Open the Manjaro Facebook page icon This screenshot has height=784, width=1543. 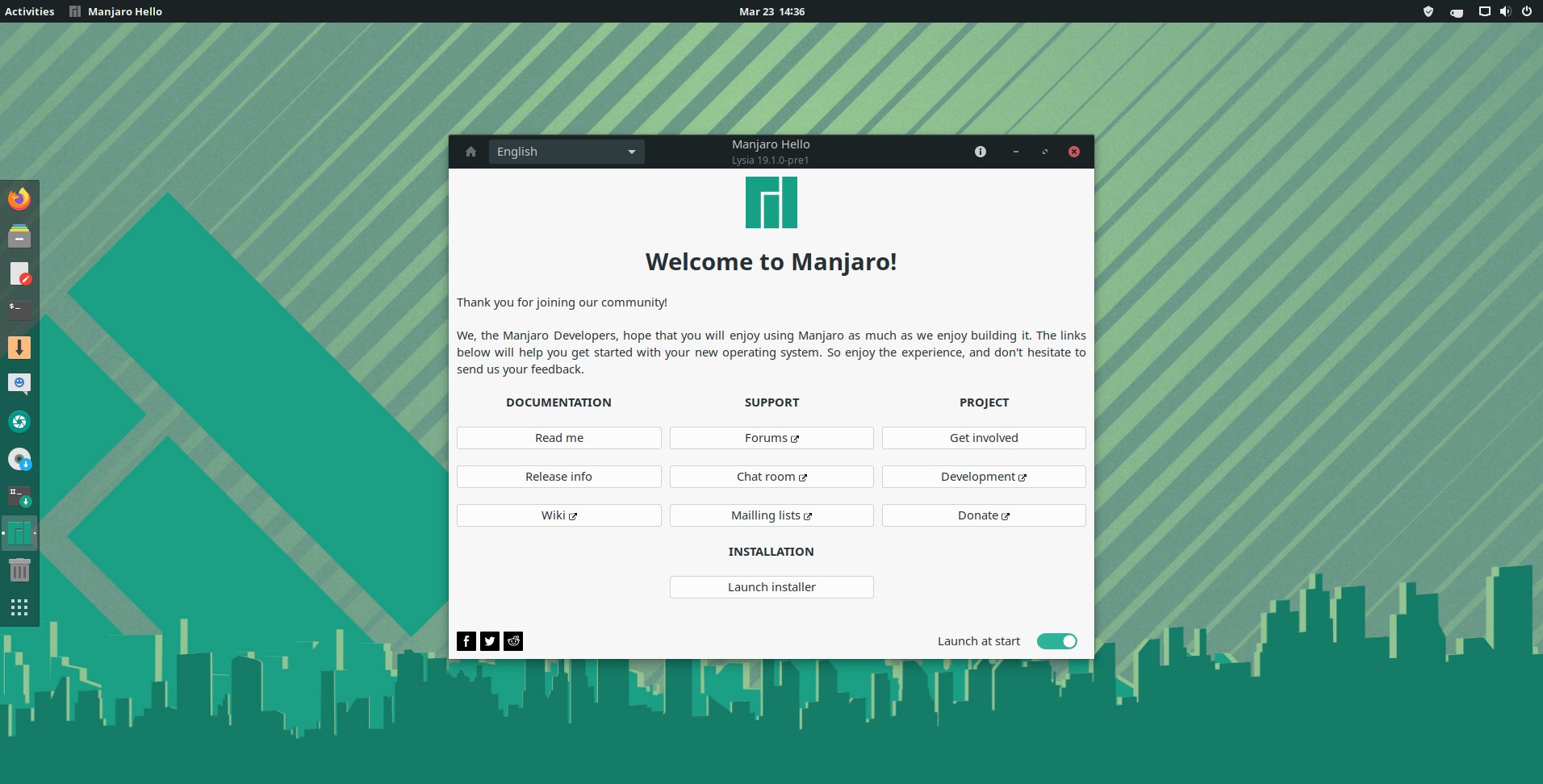point(466,641)
